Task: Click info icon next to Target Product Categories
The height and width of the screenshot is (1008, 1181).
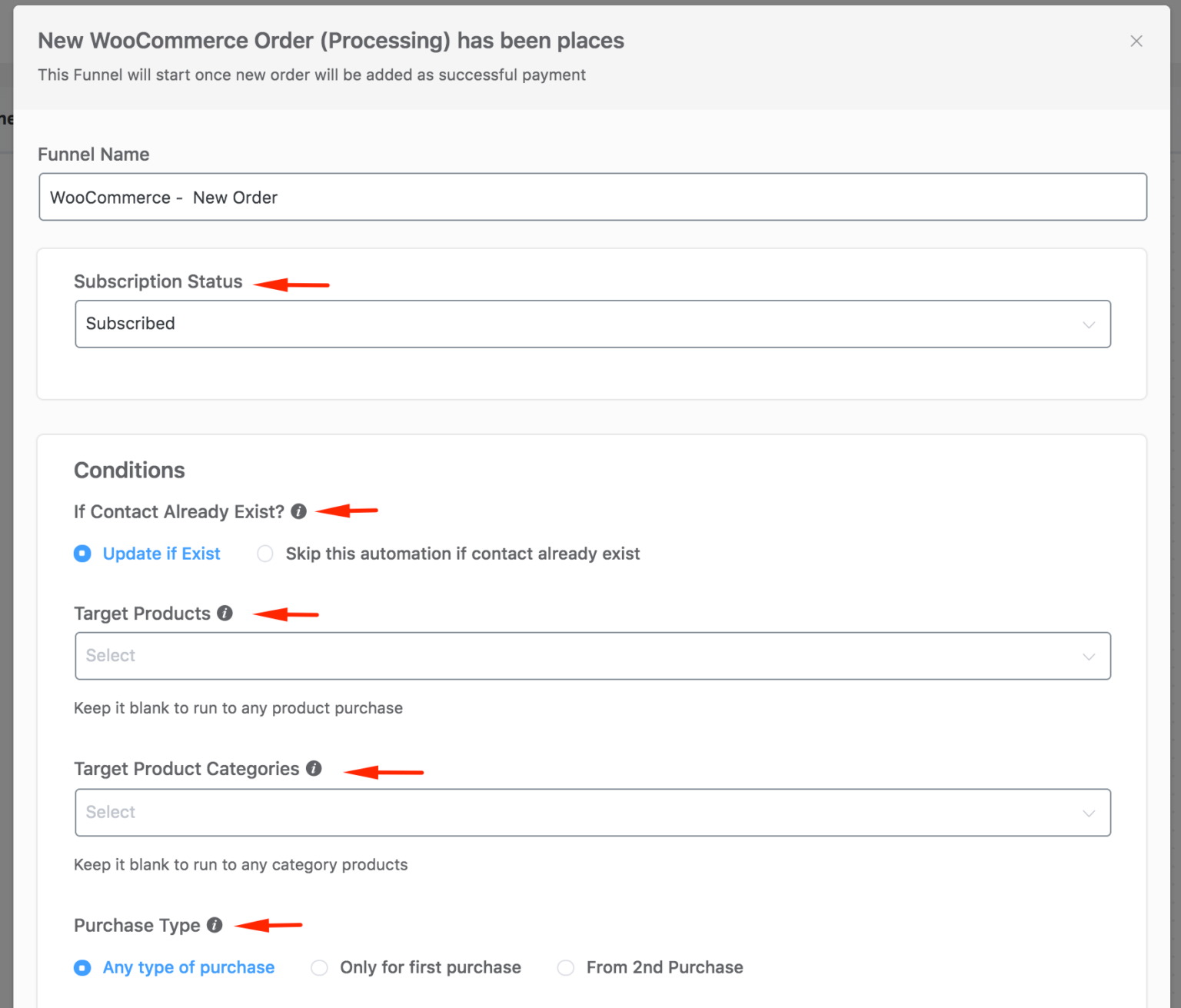Action: click(x=314, y=768)
